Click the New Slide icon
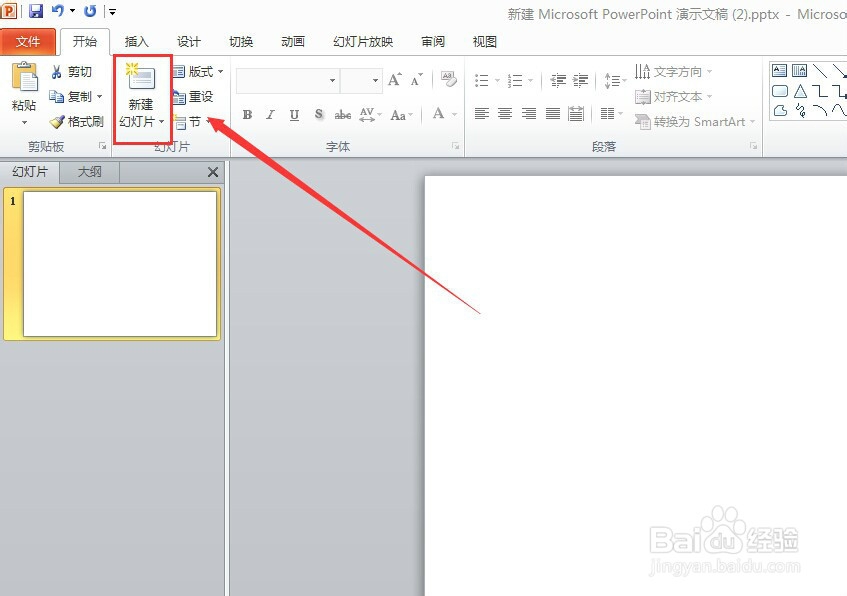847x596 pixels. click(140, 77)
